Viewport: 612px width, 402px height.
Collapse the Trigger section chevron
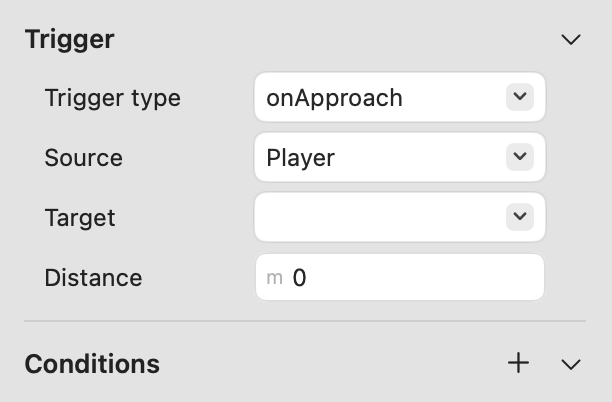[x=571, y=40]
